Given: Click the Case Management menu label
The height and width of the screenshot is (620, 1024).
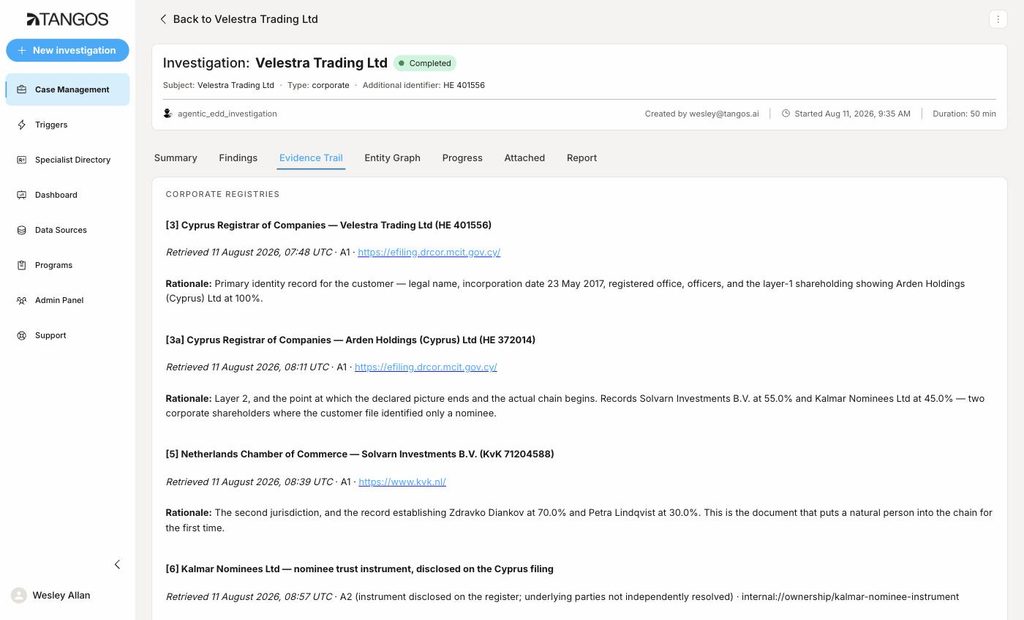Looking at the screenshot, I should [72, 90].
